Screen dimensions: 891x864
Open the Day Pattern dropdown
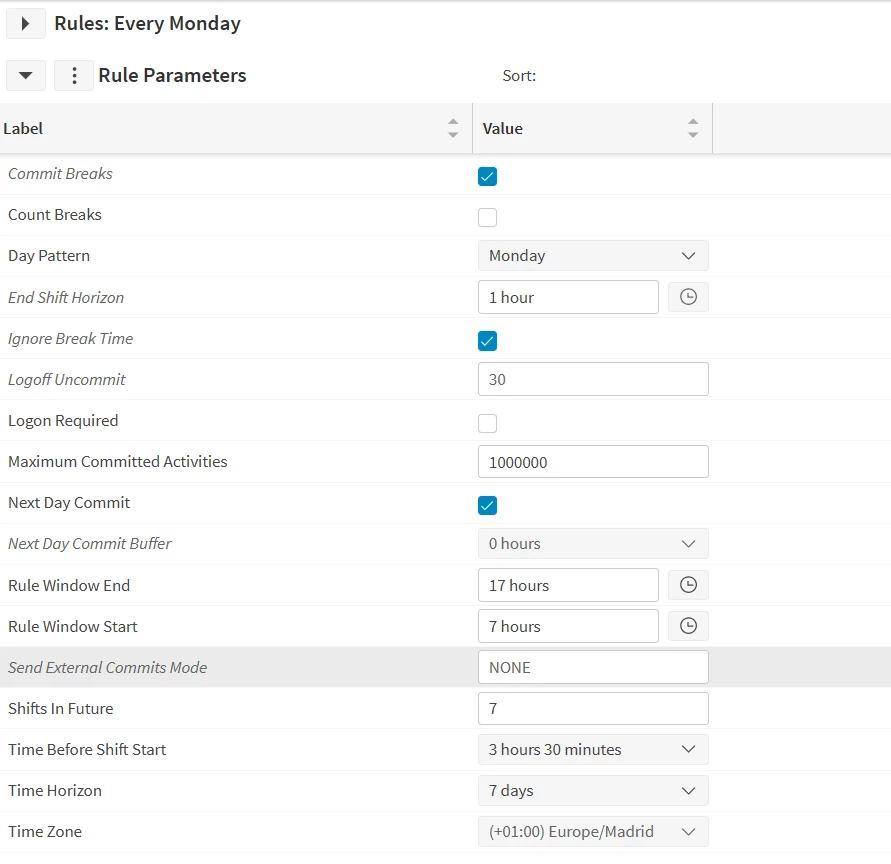click(593, 256)
